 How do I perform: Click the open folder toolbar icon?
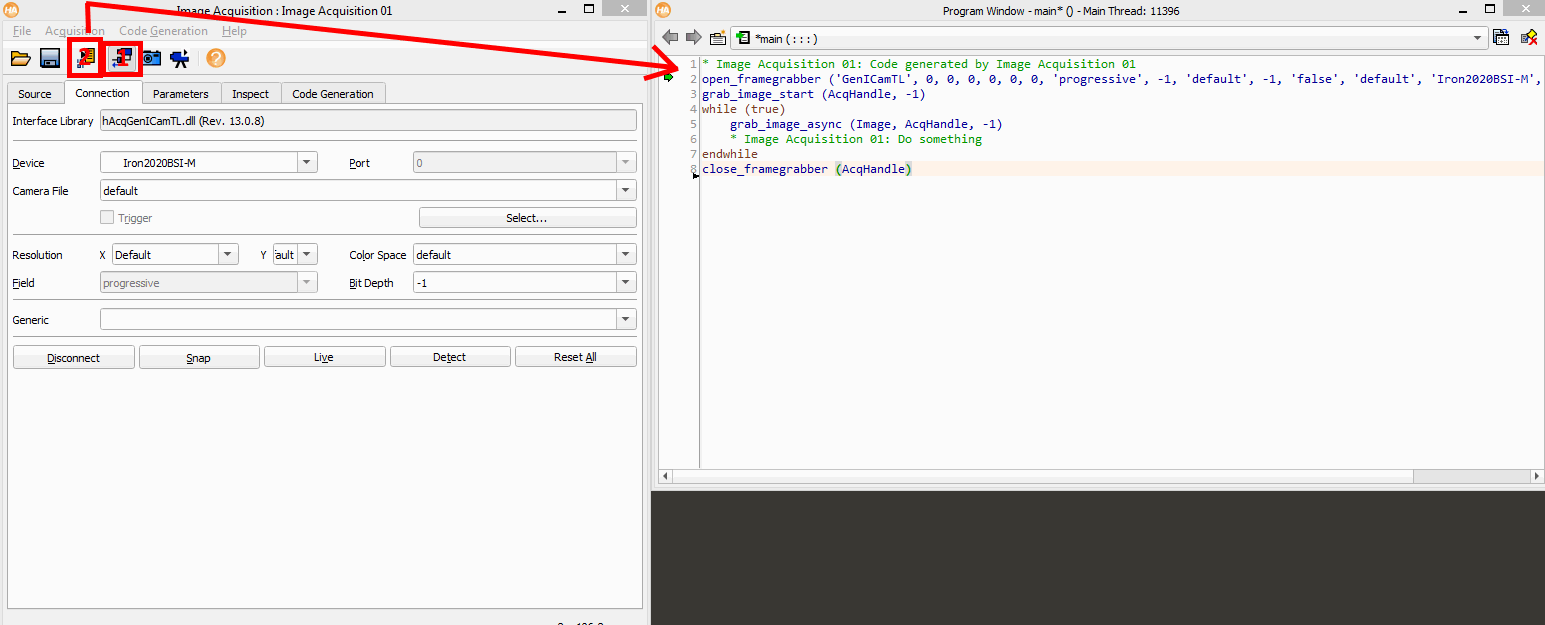pos(20,58)
